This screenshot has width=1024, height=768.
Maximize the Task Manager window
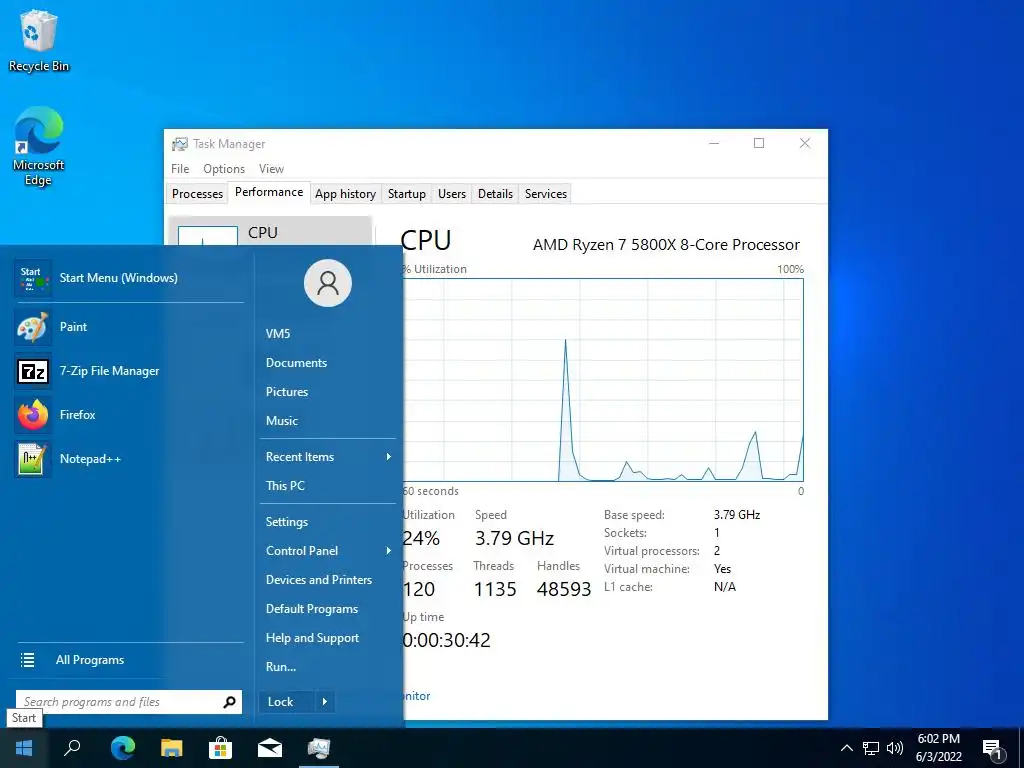(759, 143)
